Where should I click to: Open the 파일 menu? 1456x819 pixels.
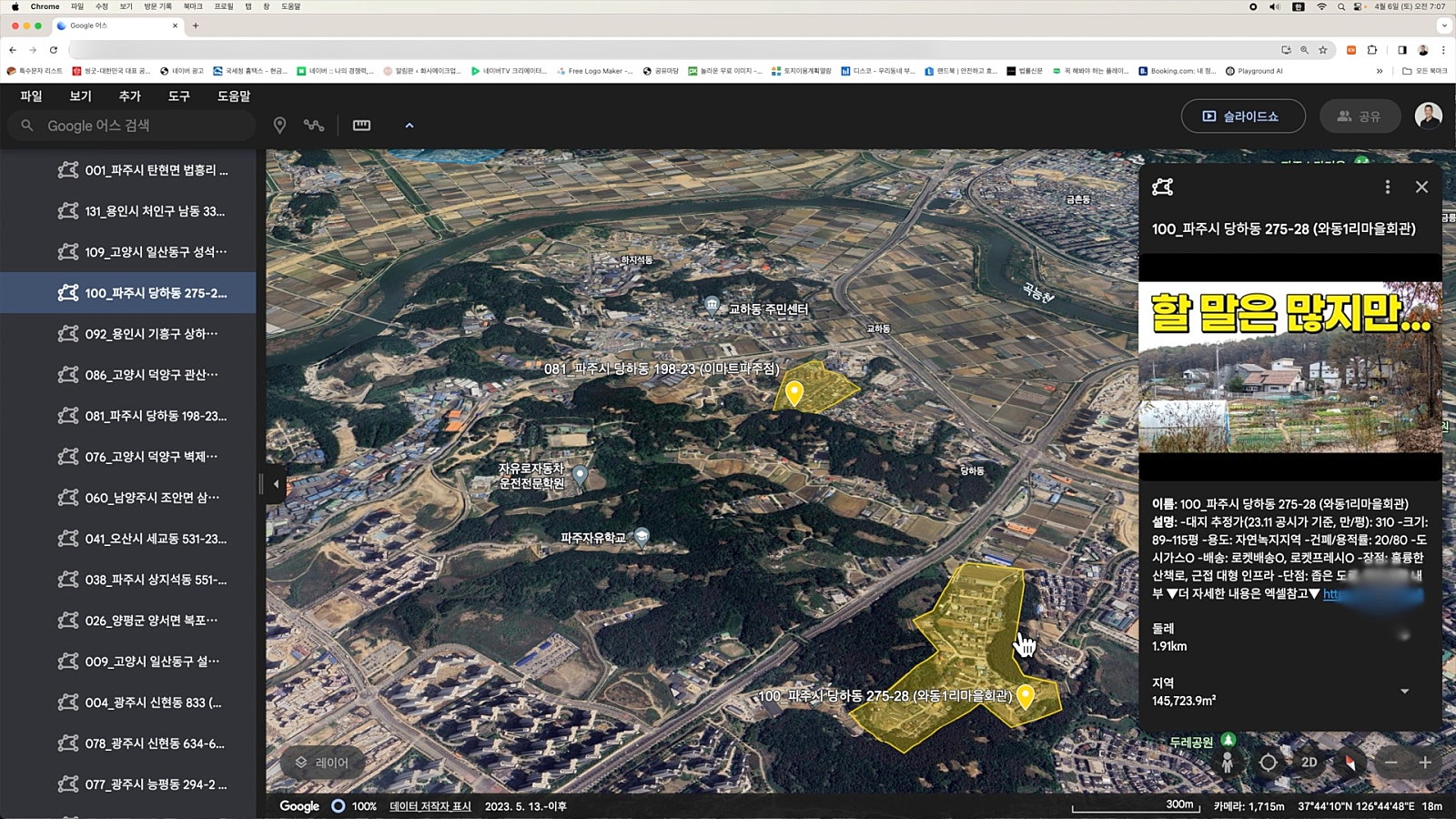tap(31, 96)
